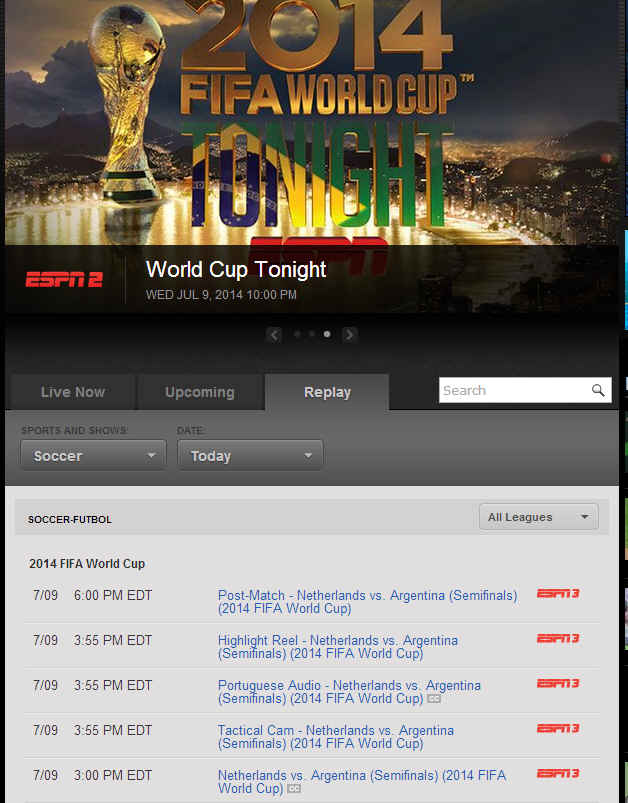Click ESPN3 logo beside Post-Match listing
628x803 pixels.
558,594
